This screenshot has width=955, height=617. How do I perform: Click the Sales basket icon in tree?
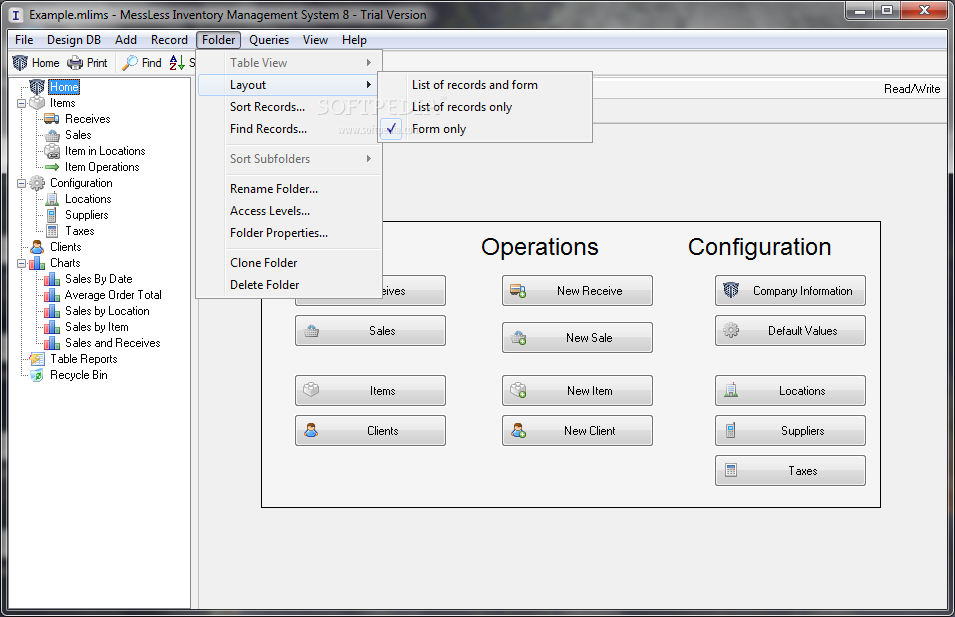(52, 135)
